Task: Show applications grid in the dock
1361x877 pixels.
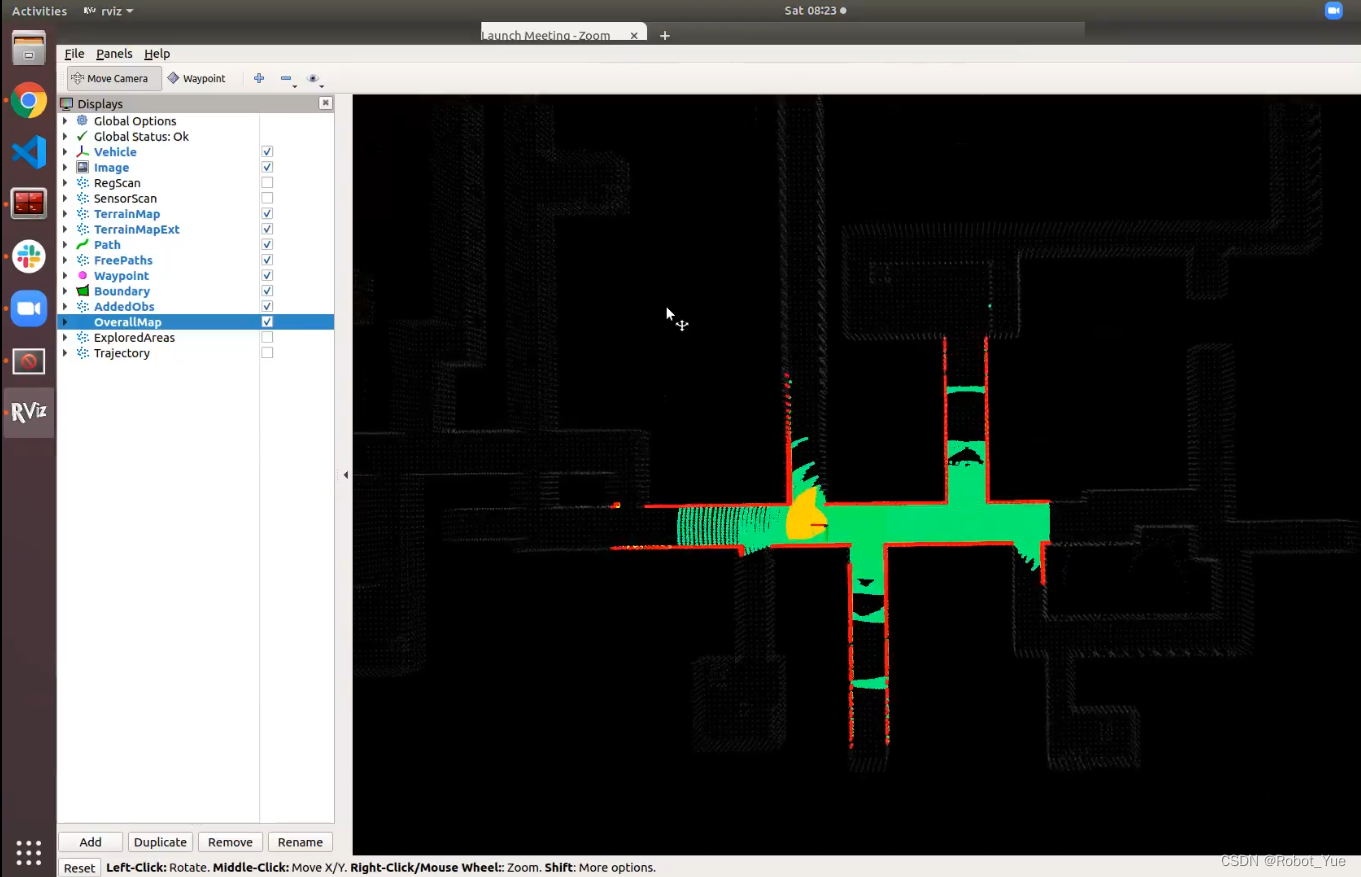Action: [29, 852]
